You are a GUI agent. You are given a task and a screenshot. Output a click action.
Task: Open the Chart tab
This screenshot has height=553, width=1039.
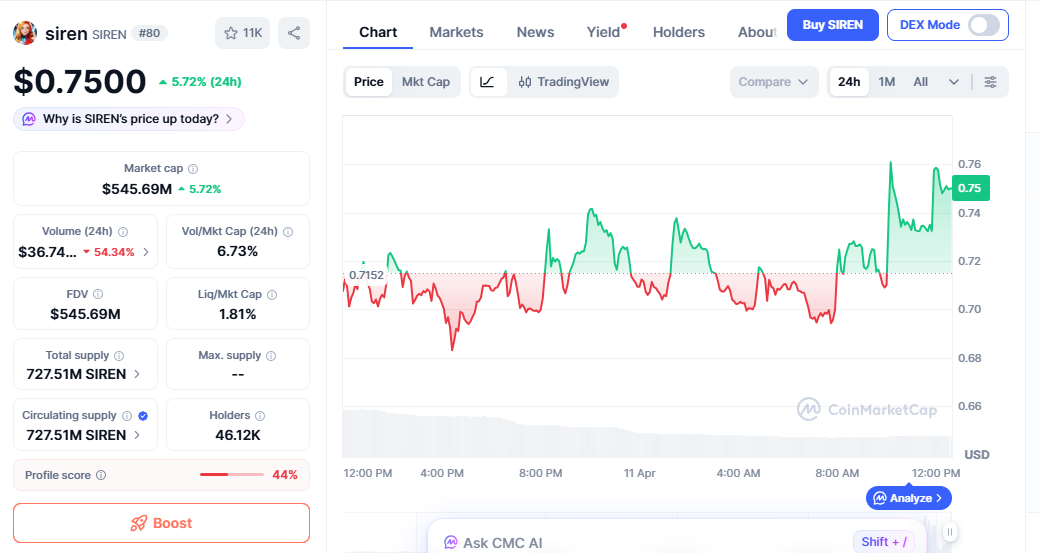pos(378,32)
